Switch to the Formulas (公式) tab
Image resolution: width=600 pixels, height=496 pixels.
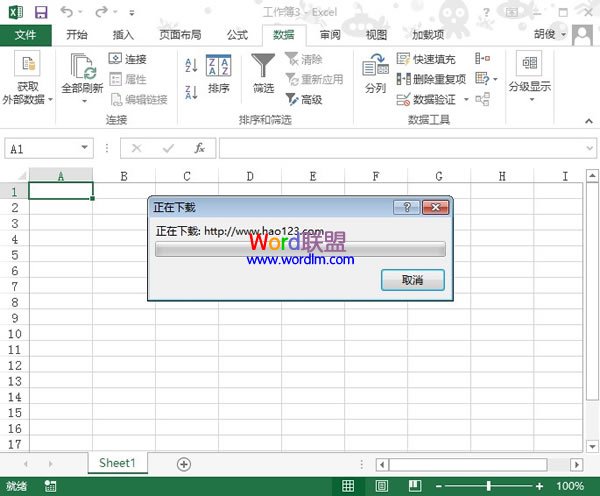[237, 35]
